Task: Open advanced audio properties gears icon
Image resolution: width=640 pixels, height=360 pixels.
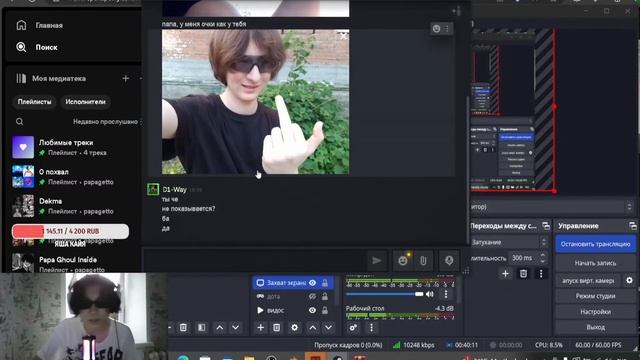Action: pyautogui.click(x=353, y=327)
